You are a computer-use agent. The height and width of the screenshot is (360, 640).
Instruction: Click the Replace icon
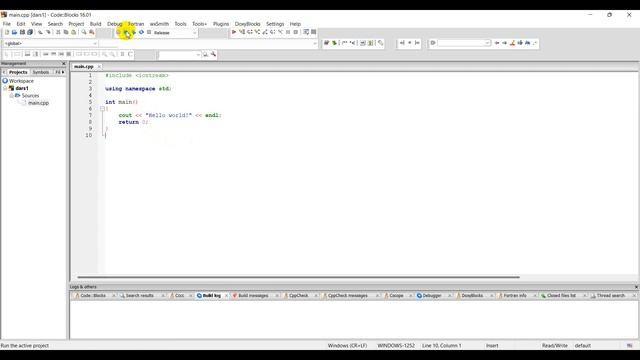point(92,32)
